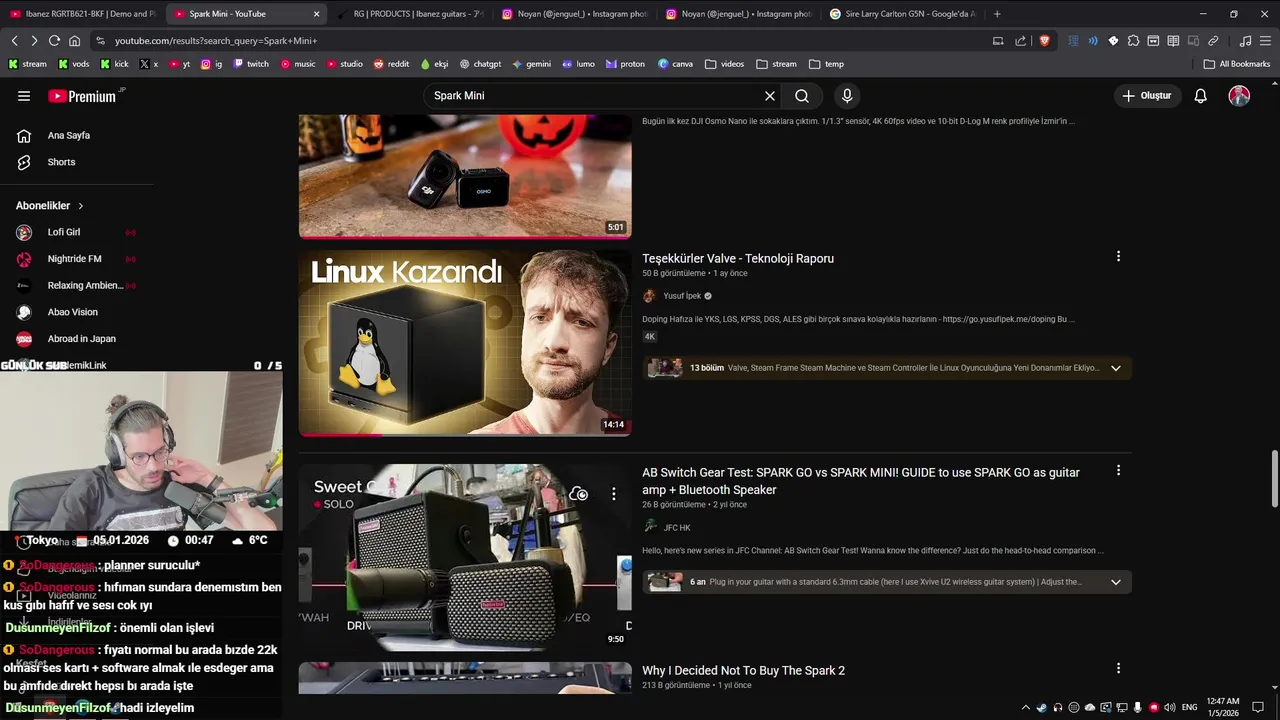Open more options for AB Switch Gear Test video
This screenshot has width=1280, height=720.
[1118, 470]
